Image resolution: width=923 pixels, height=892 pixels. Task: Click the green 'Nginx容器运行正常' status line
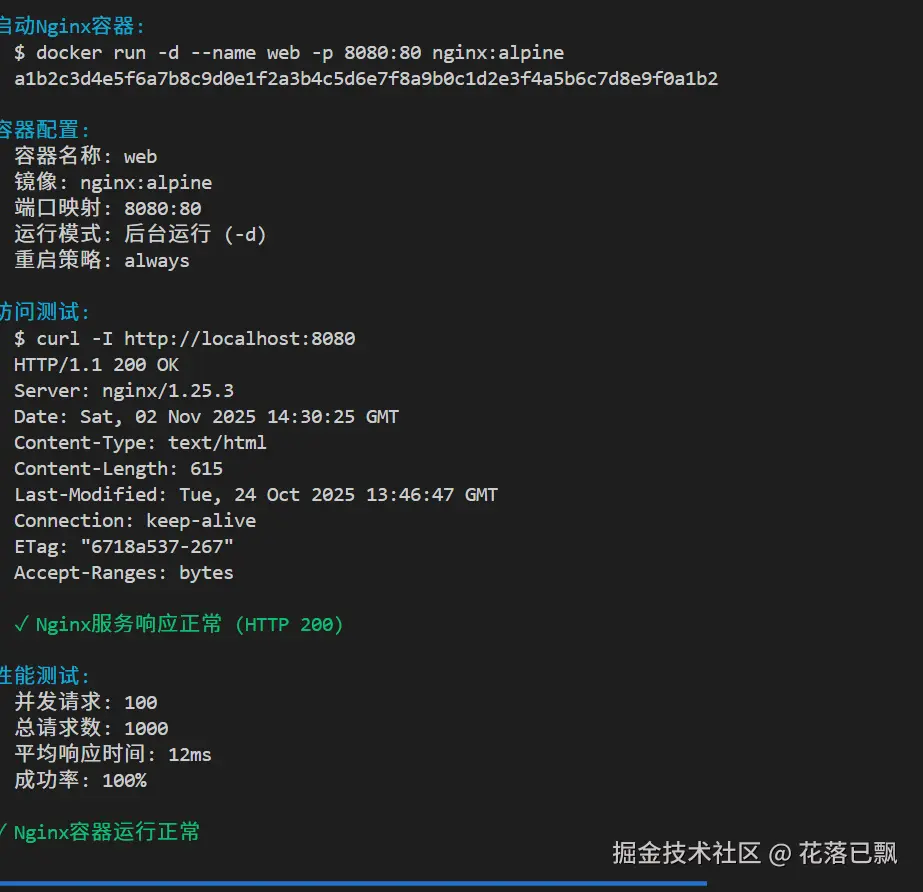click(100, 832)
